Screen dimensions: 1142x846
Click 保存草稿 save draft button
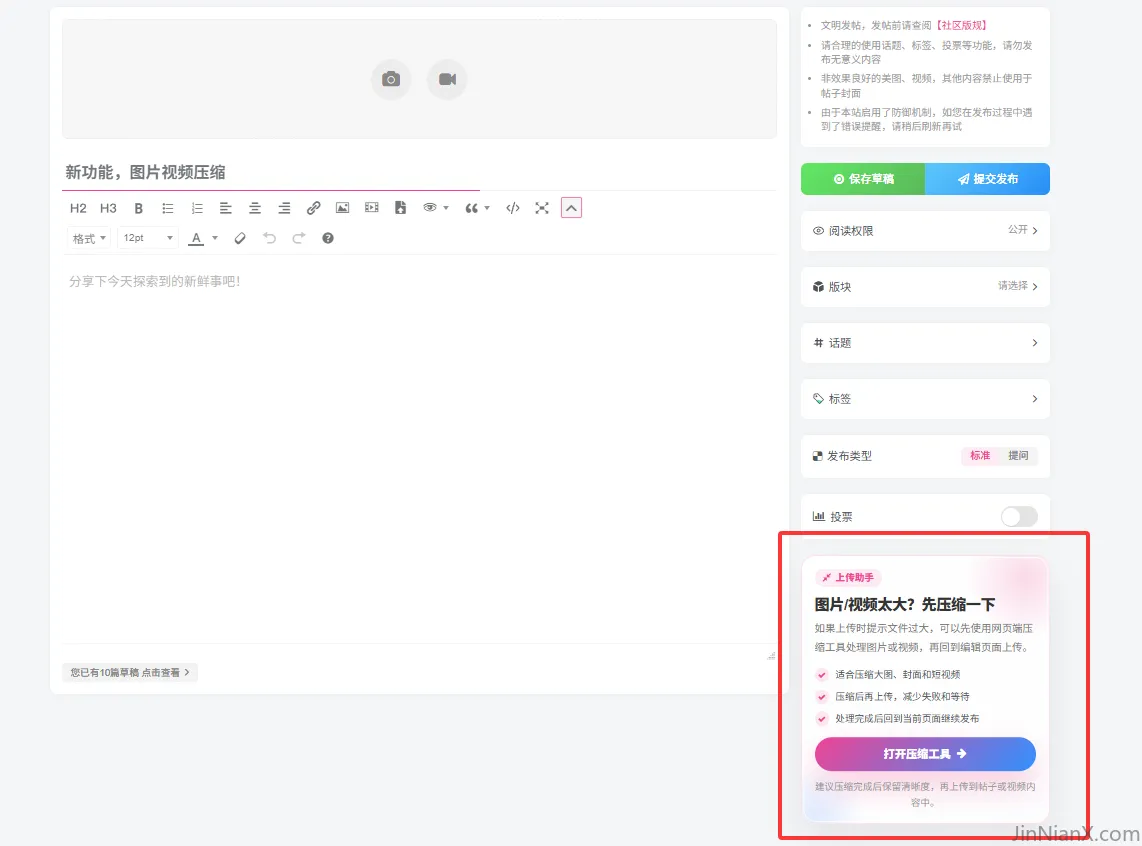click(863, 179)
